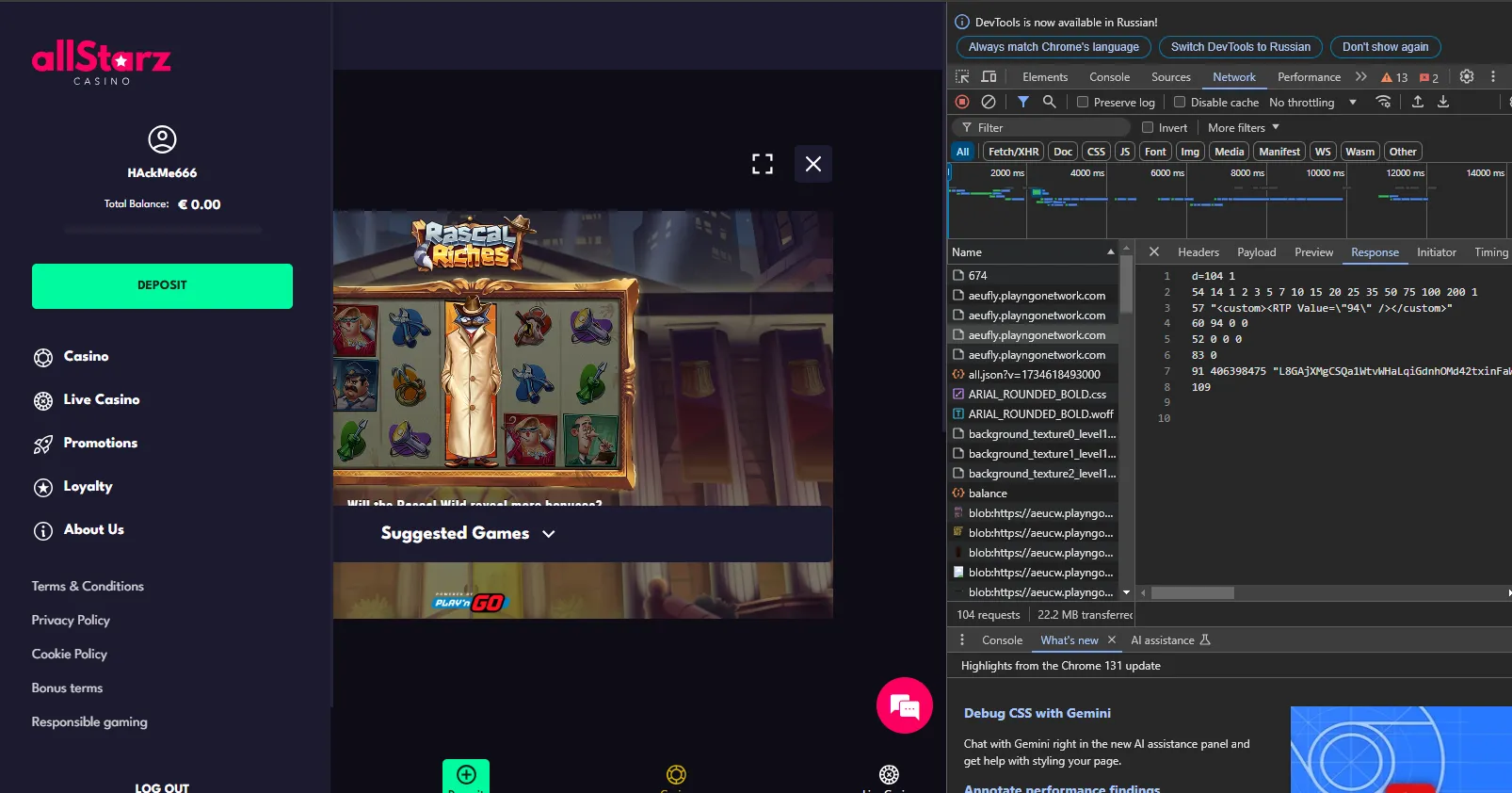This screenshot has height=793, width=1512.
Task: Open the drawer three-dot menu
Action: (962, 640)
